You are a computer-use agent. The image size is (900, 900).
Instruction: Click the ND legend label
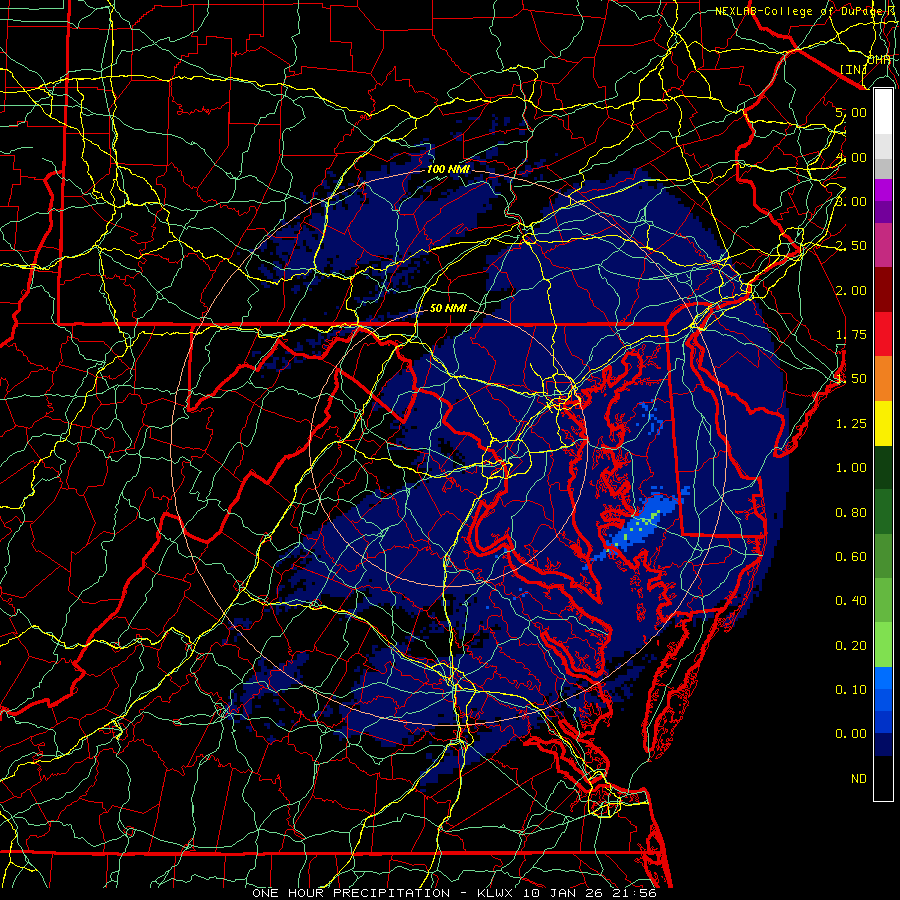tap(859, 779)
